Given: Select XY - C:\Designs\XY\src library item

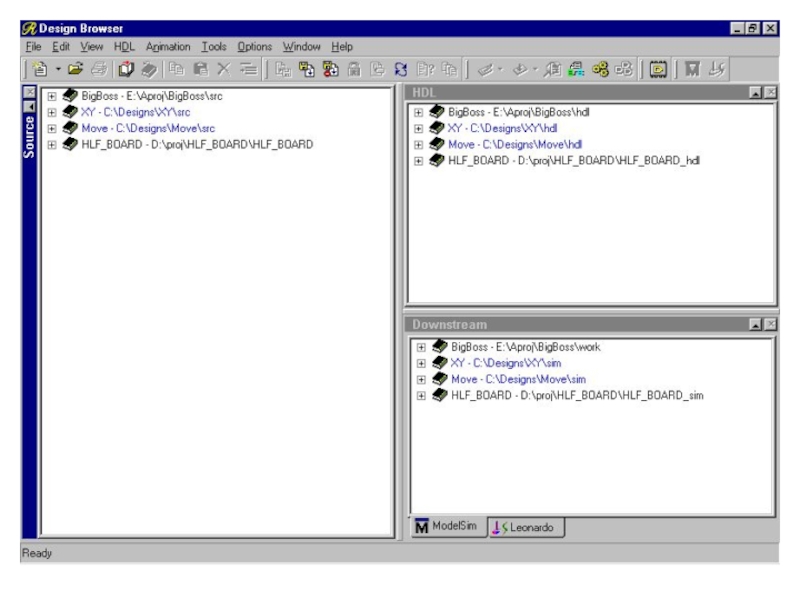Looking at the screenshot, I should 133,113.
